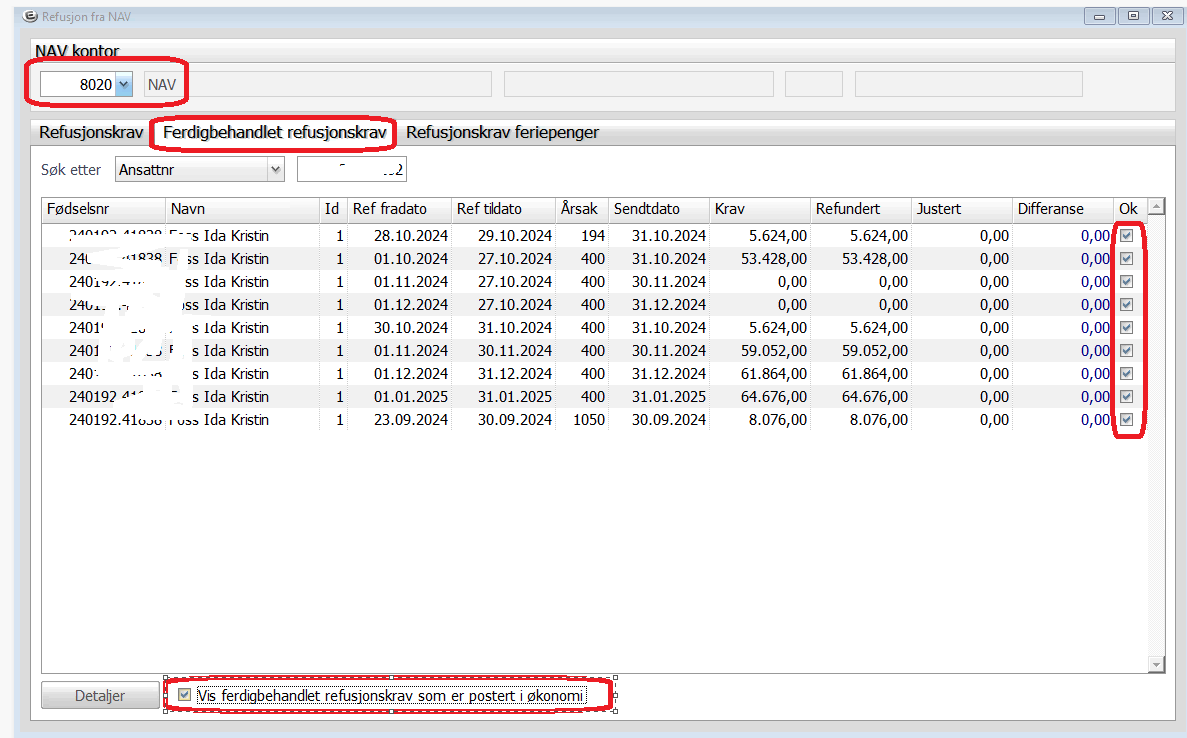Click the Ref tildato column header
The image size is (1187, 738).
point(503,209)
